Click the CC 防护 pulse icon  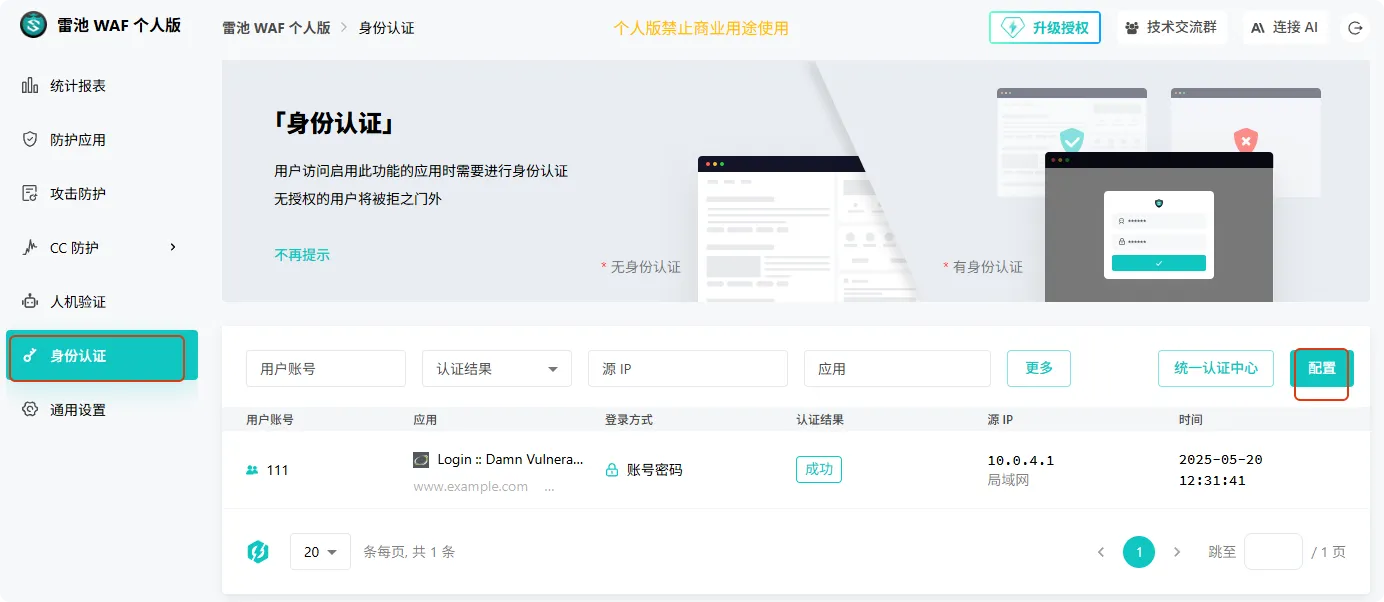(30, 248)
